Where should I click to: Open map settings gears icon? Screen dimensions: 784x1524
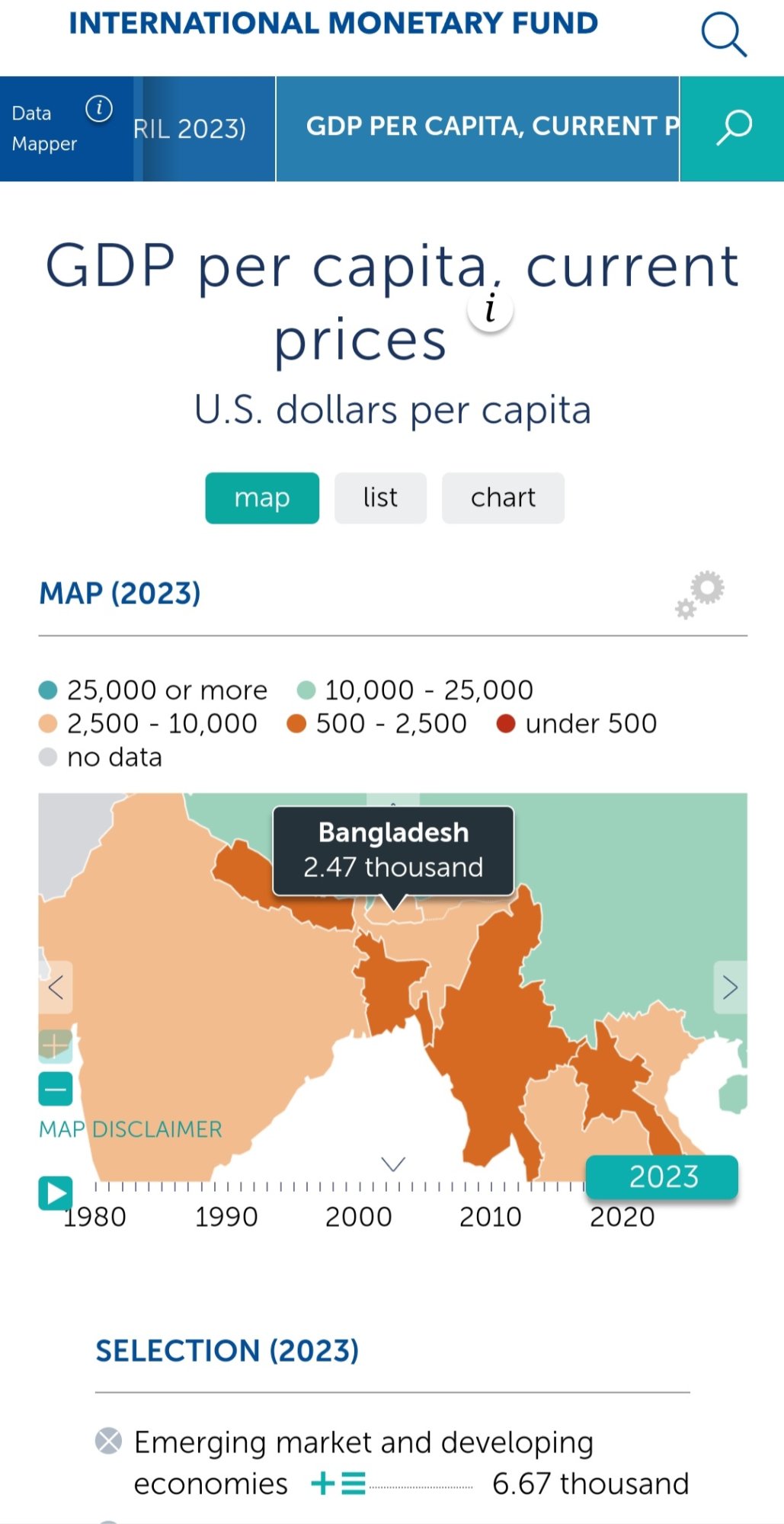click(700, 595)
